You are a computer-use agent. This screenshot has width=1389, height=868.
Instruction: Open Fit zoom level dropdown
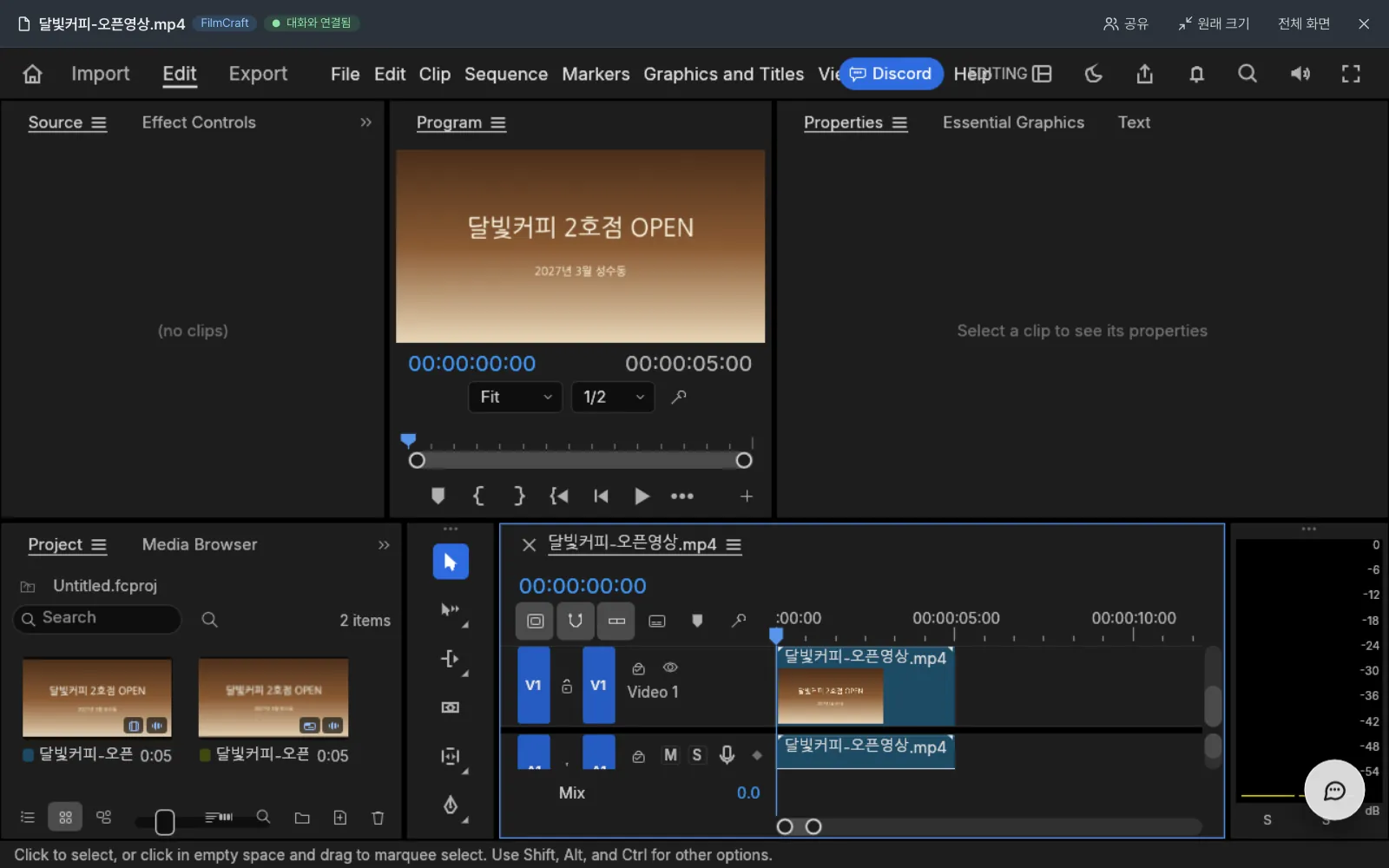coord(516,397)
